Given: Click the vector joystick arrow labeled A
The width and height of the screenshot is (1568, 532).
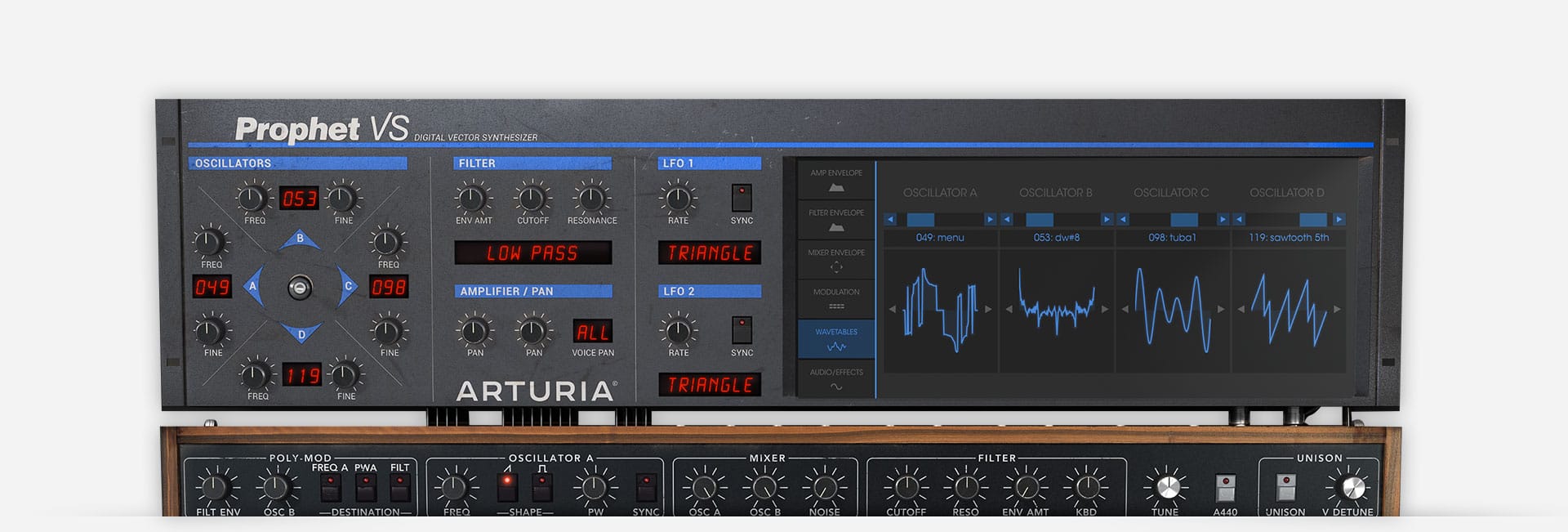Looking at the screenshot, I should pos(254,286).
